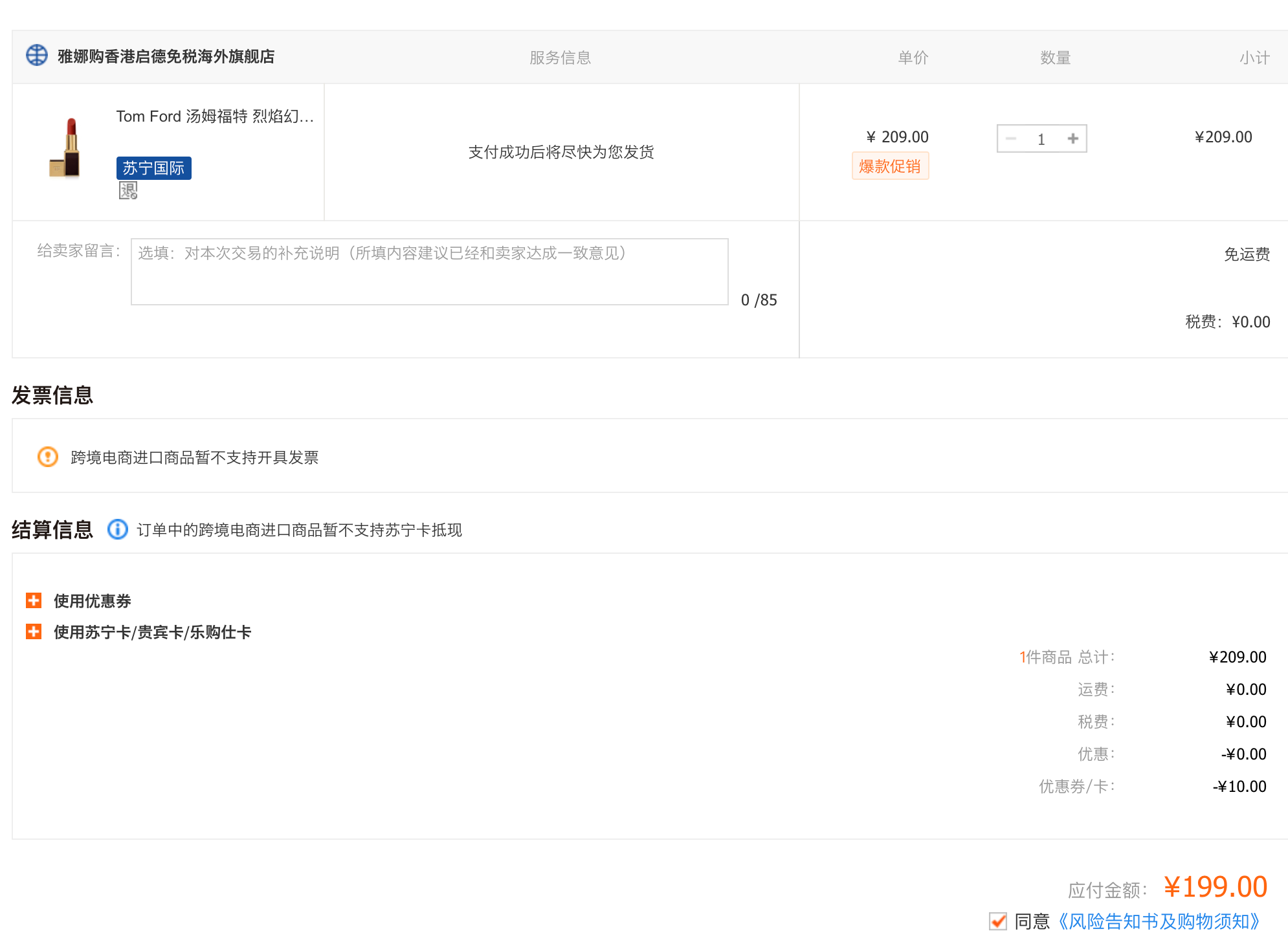Click the Tom Ford lipstick thumbnail
The image size is (1288, 942).
(x=65, y=148)
